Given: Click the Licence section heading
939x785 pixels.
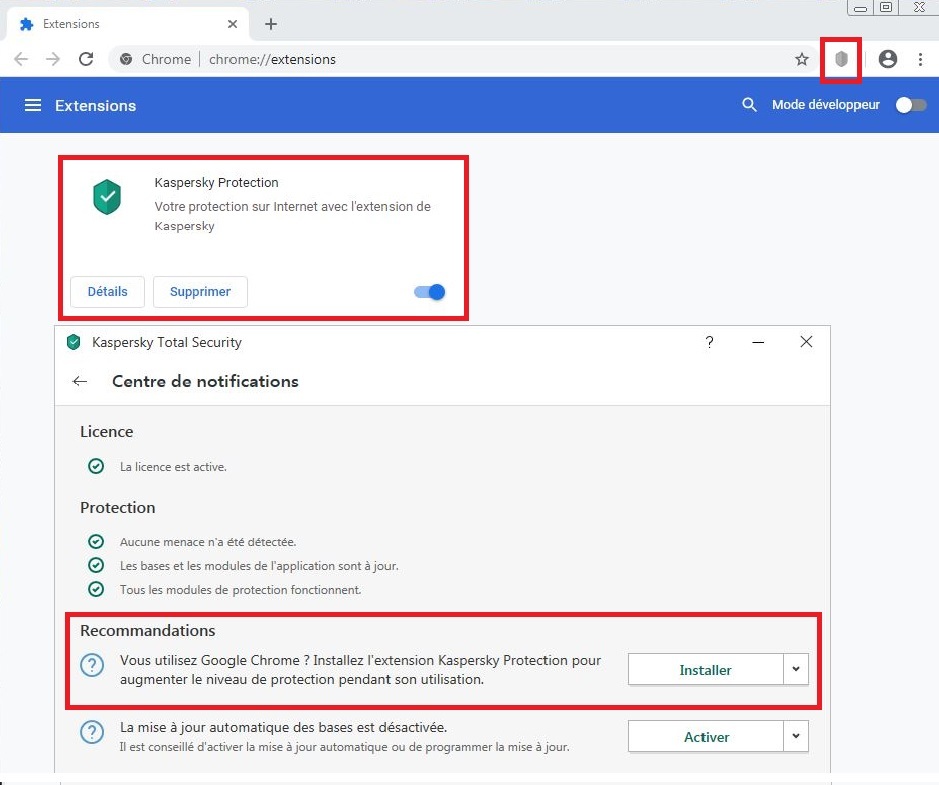Looking at the screenshot, I should pyautogui.click(x=107, y=432).
